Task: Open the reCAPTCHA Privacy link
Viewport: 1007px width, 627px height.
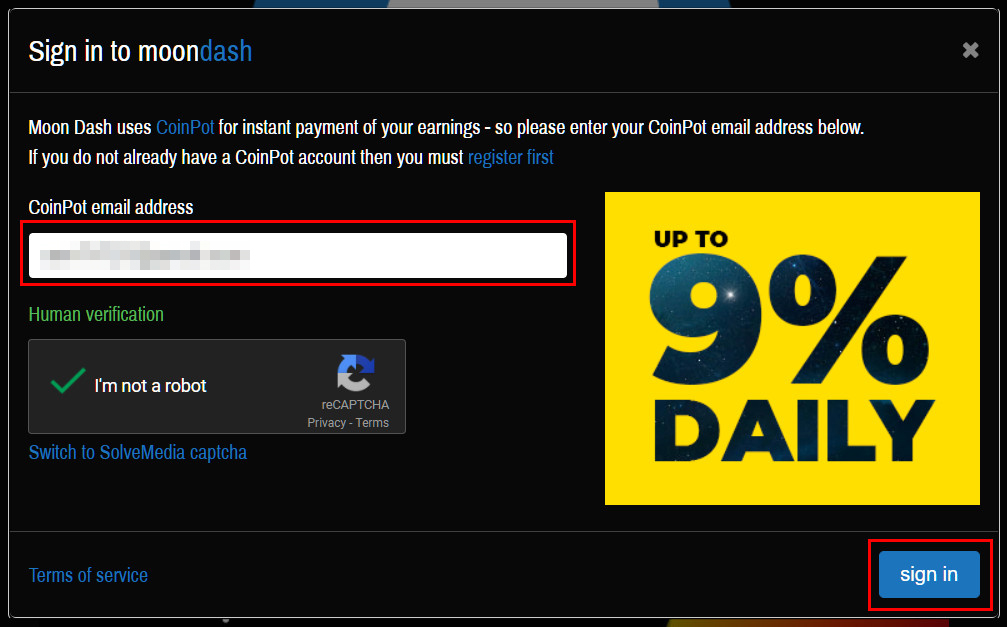Action: (326, 423)
